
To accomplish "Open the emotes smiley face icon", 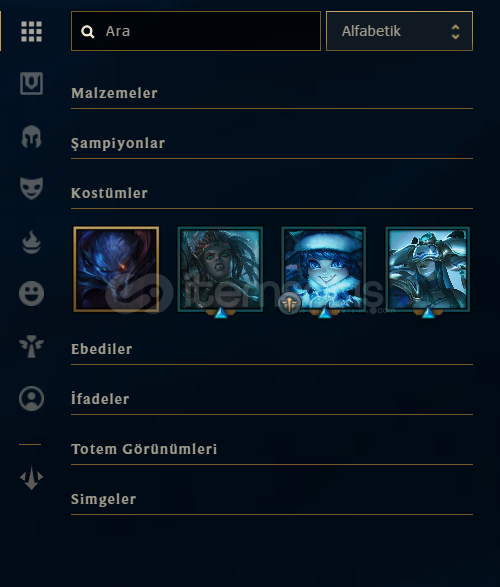I will 31,293.
